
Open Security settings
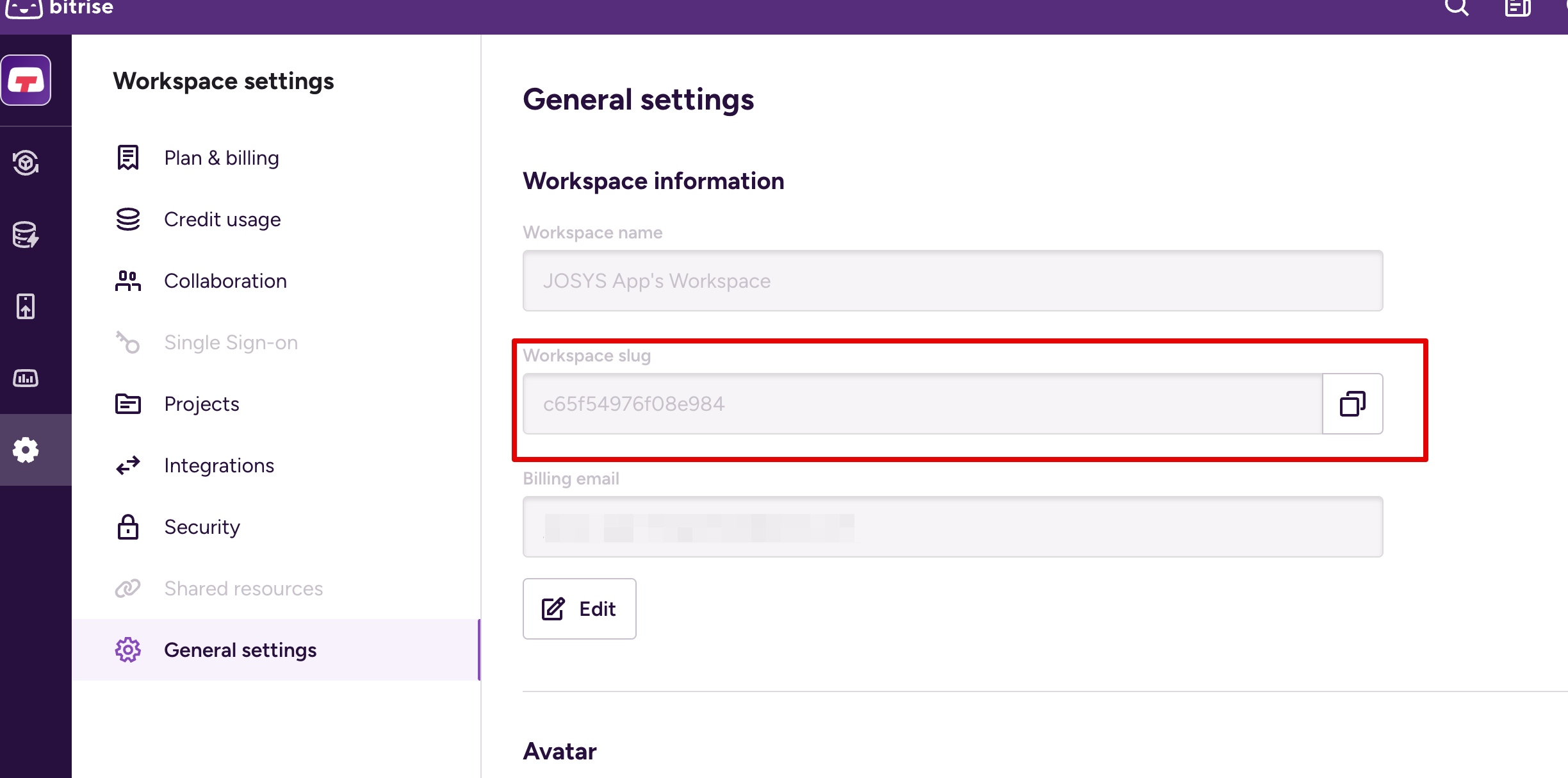coord(202,527)
